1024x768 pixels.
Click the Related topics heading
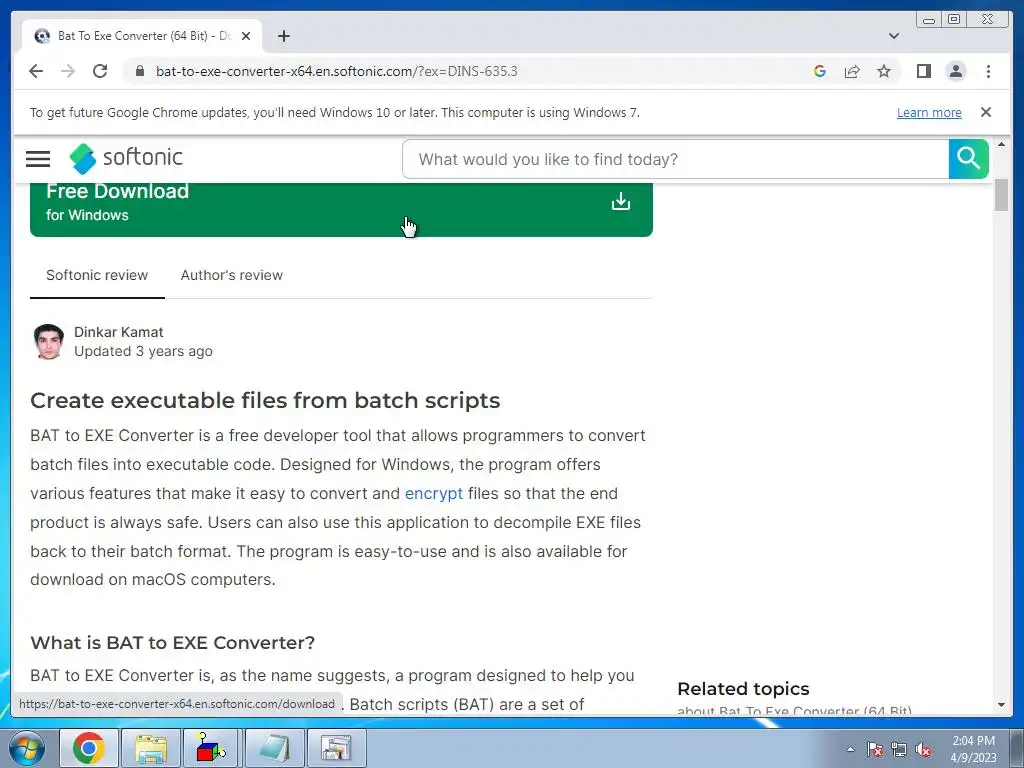point(743,689)
